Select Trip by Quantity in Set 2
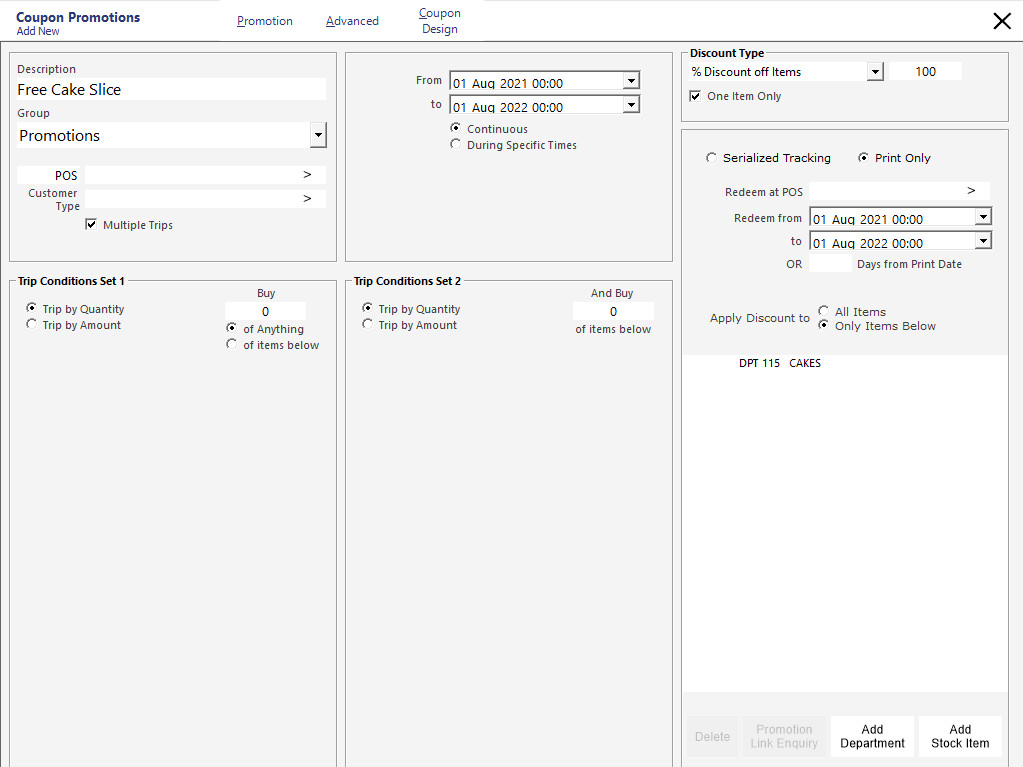The image size is (1023, 767). (367, 308)
